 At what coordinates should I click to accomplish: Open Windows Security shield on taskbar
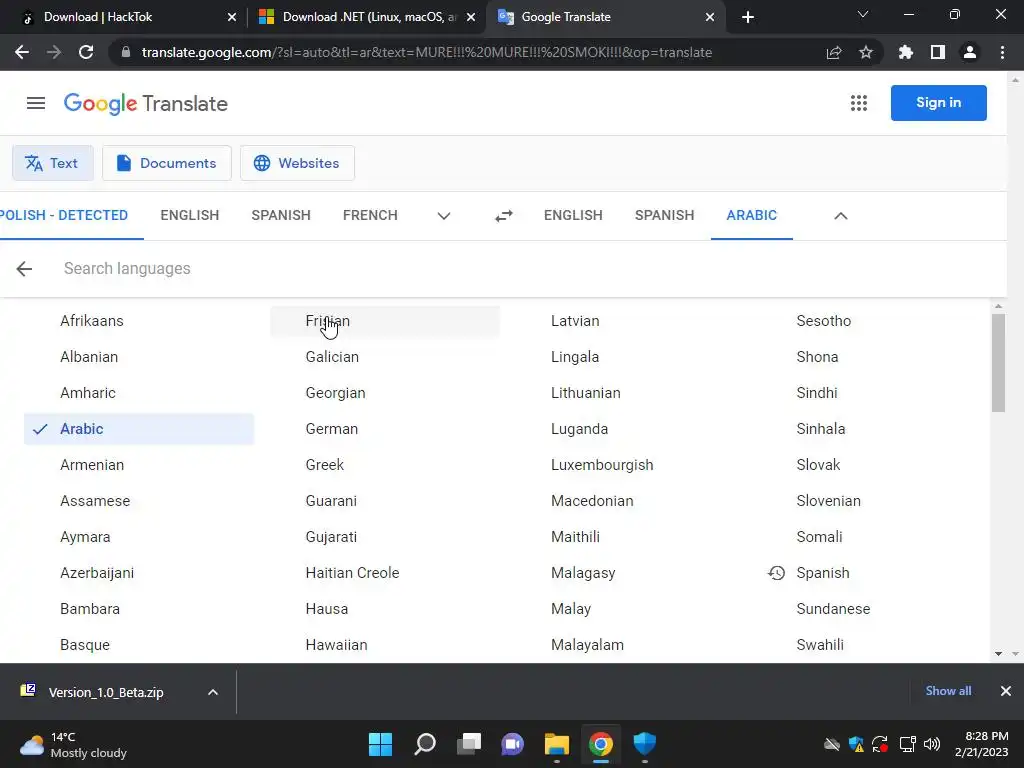tap(645, 744)
